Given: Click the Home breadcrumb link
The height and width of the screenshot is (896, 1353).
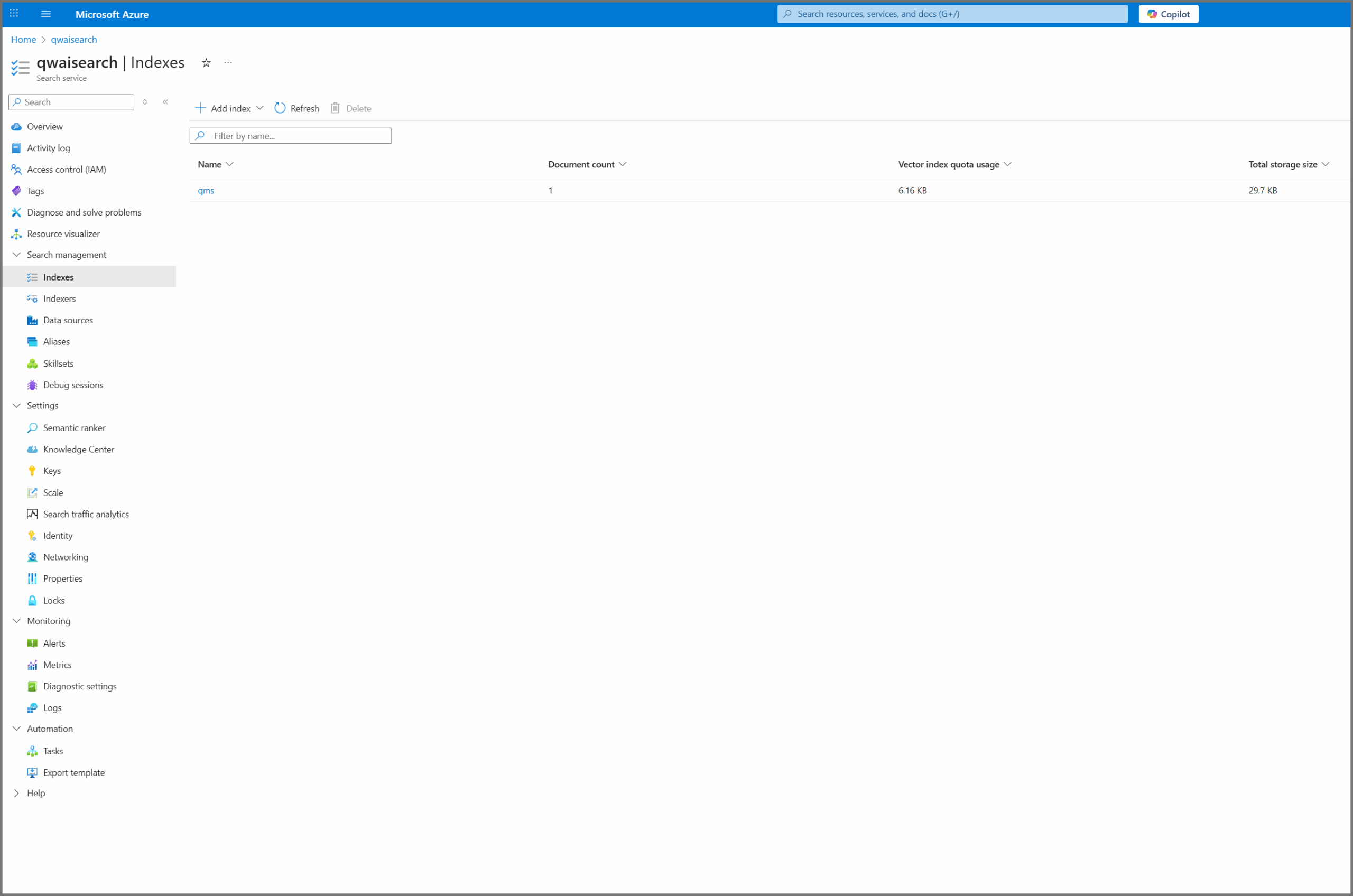Looking at the screenshot, I should [23, 40].
